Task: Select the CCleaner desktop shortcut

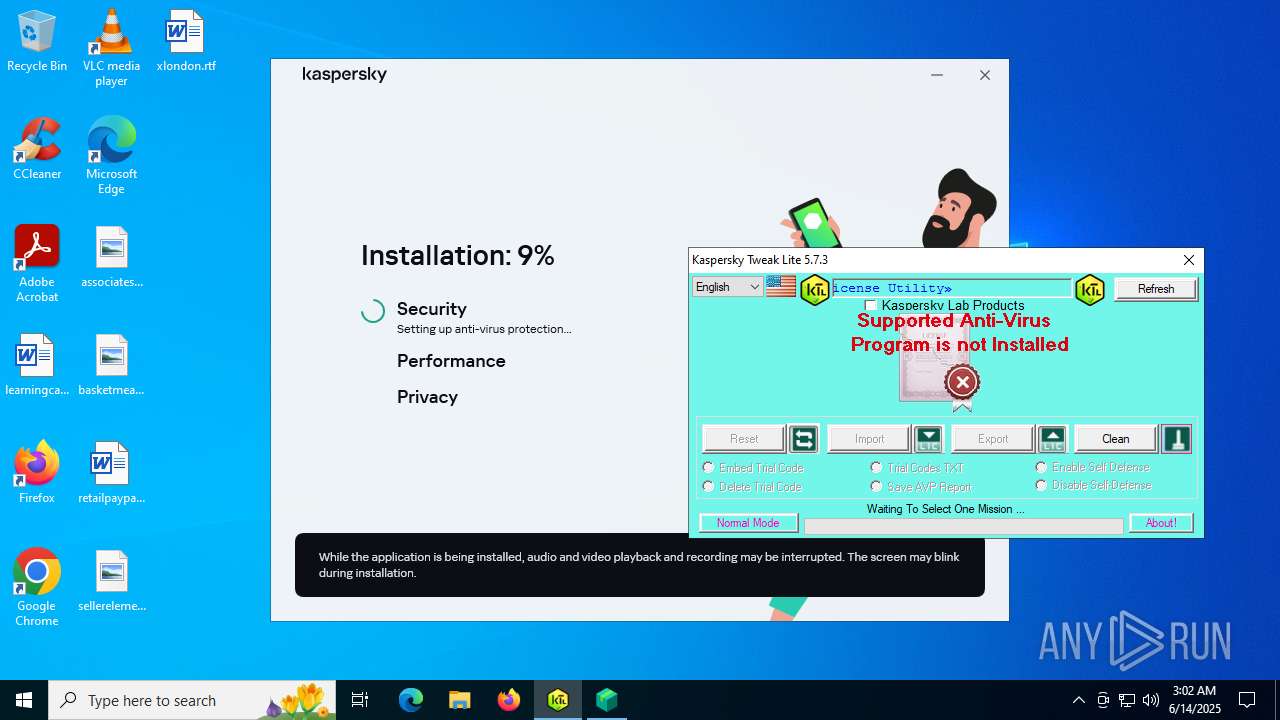Action: pos(37,149)
